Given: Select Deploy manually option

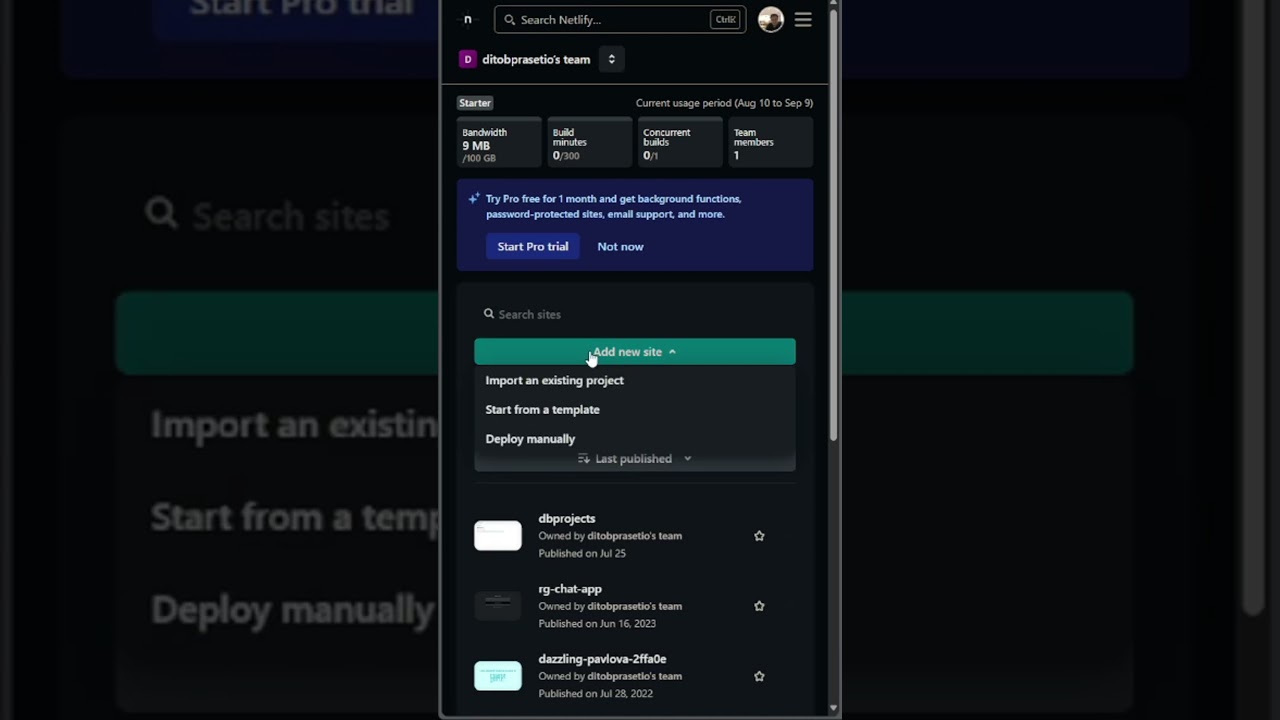Looking at the screenshot, I should point(530,439).
